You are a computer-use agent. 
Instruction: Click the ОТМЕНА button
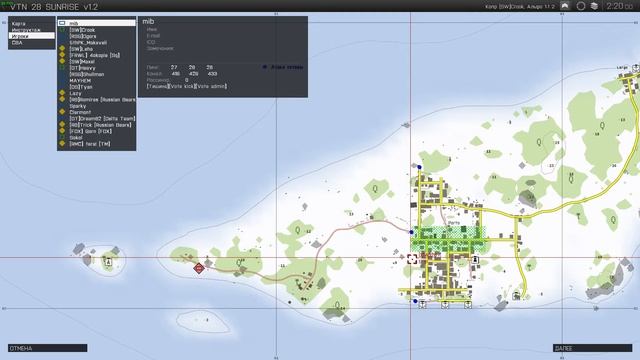coord(47,348)
